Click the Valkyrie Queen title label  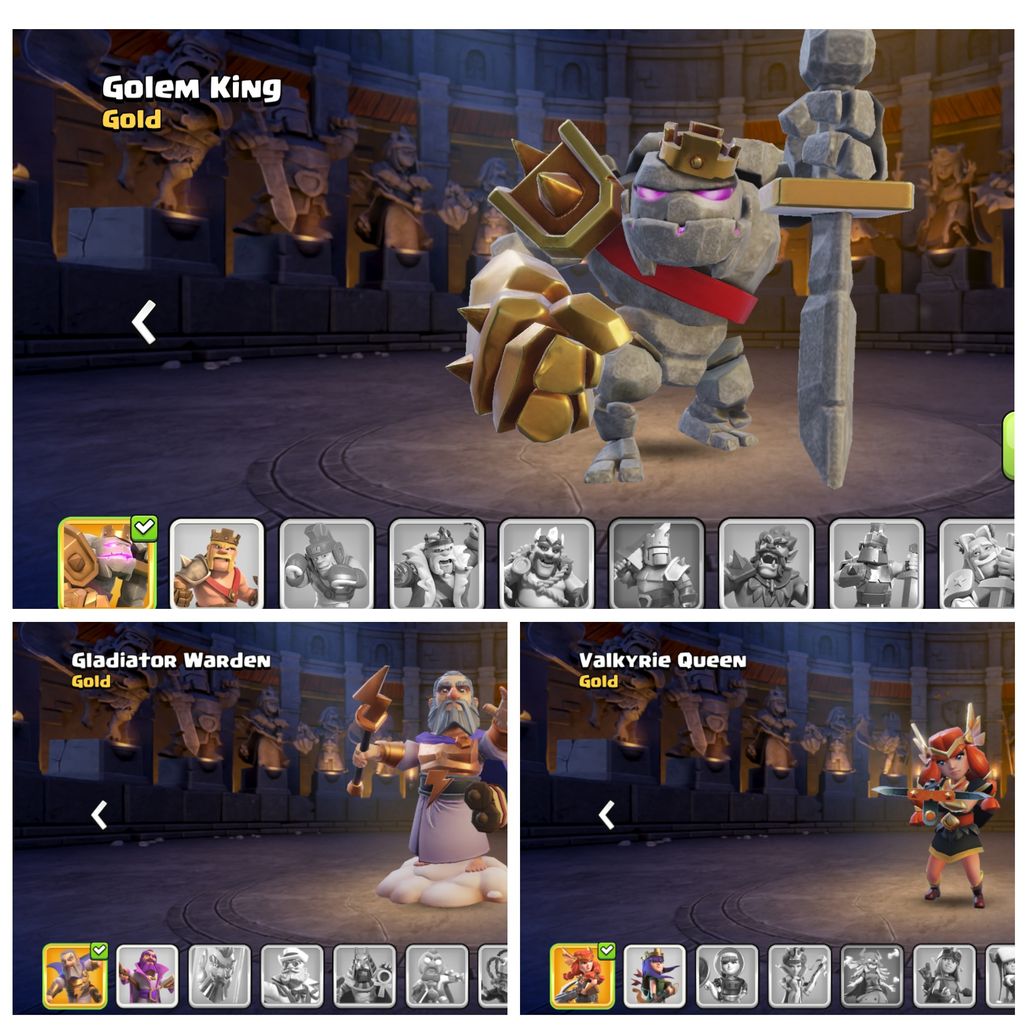click(662, 660)
